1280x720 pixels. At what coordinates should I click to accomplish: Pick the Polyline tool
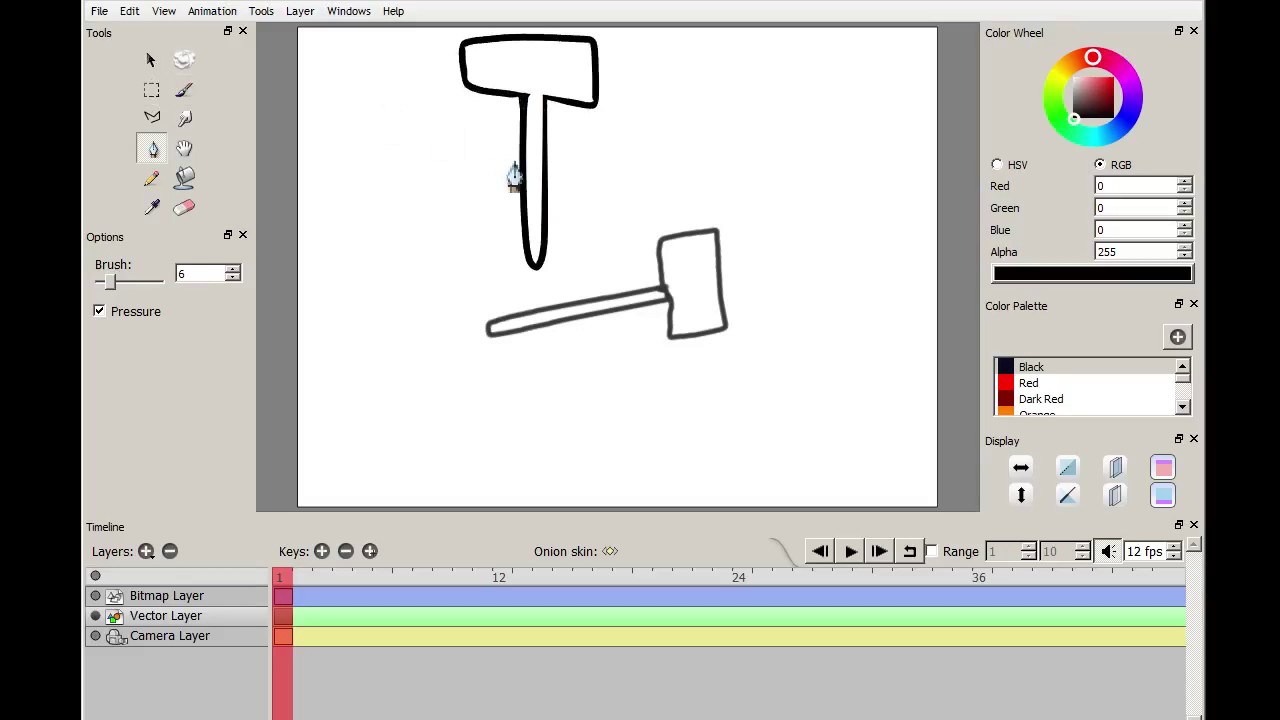click(x=152, y=118)
